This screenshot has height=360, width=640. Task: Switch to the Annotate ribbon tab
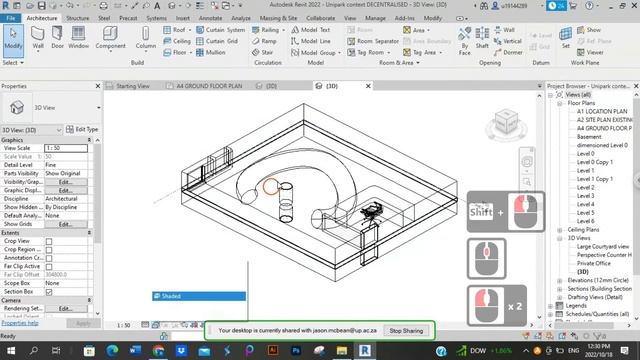point(210,18)
